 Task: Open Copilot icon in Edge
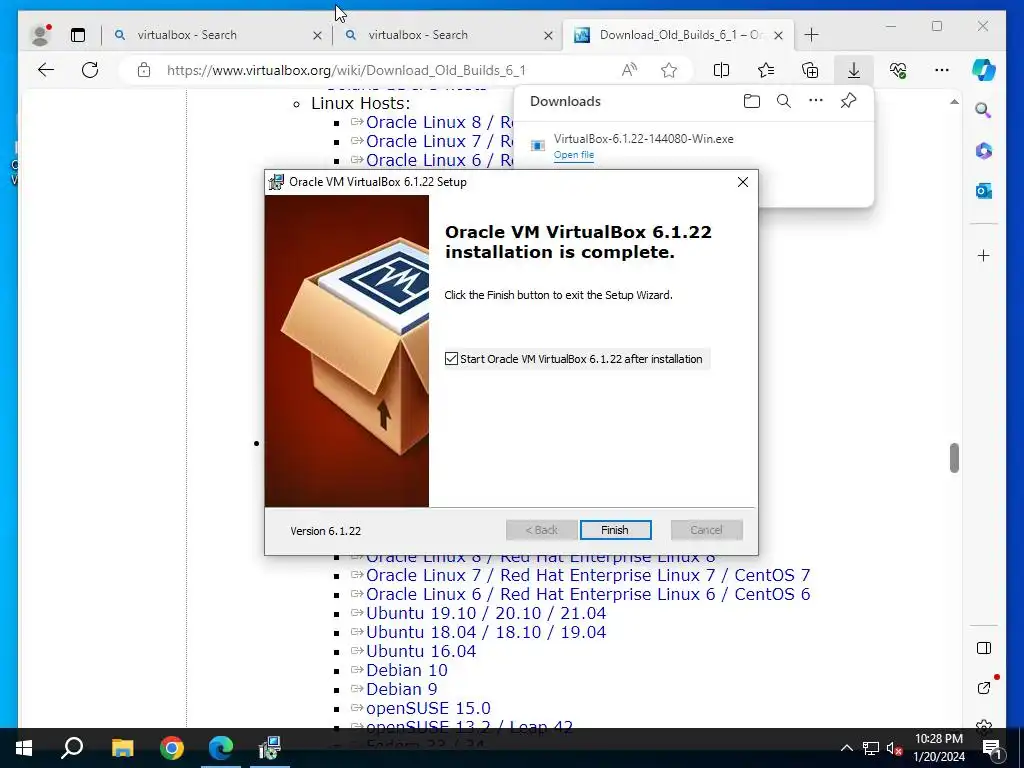pyautogui.click(x=984, y=70)
